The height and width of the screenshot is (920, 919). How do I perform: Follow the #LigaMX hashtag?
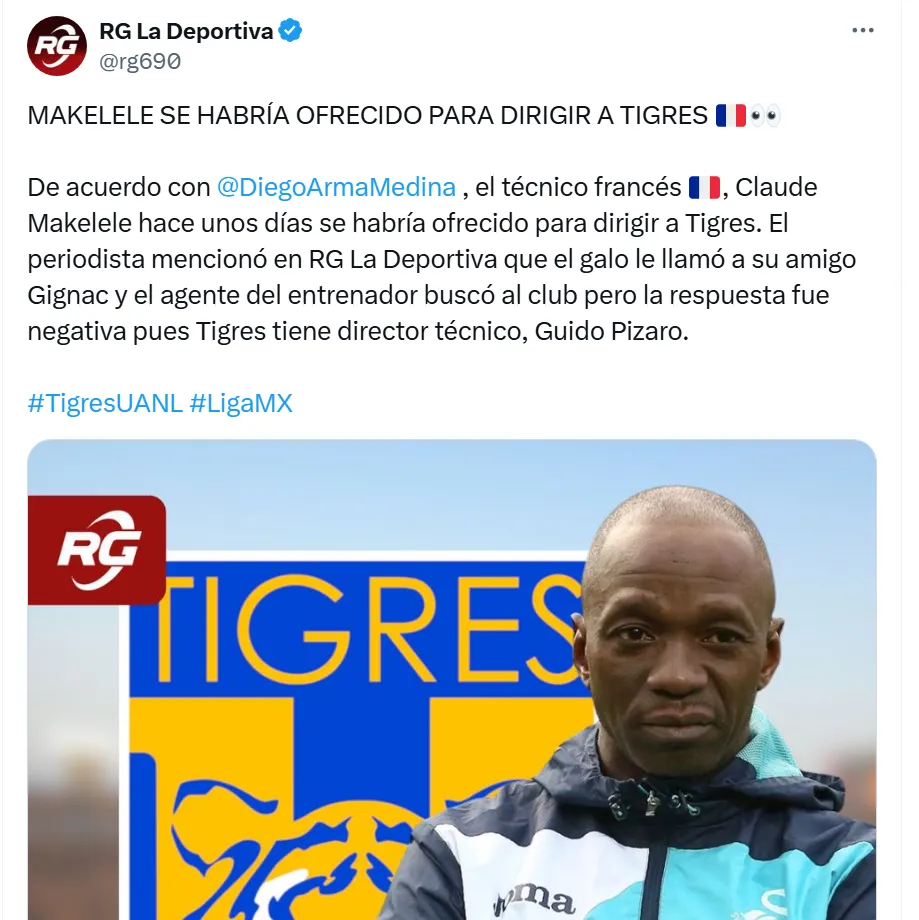coord(241,404)
